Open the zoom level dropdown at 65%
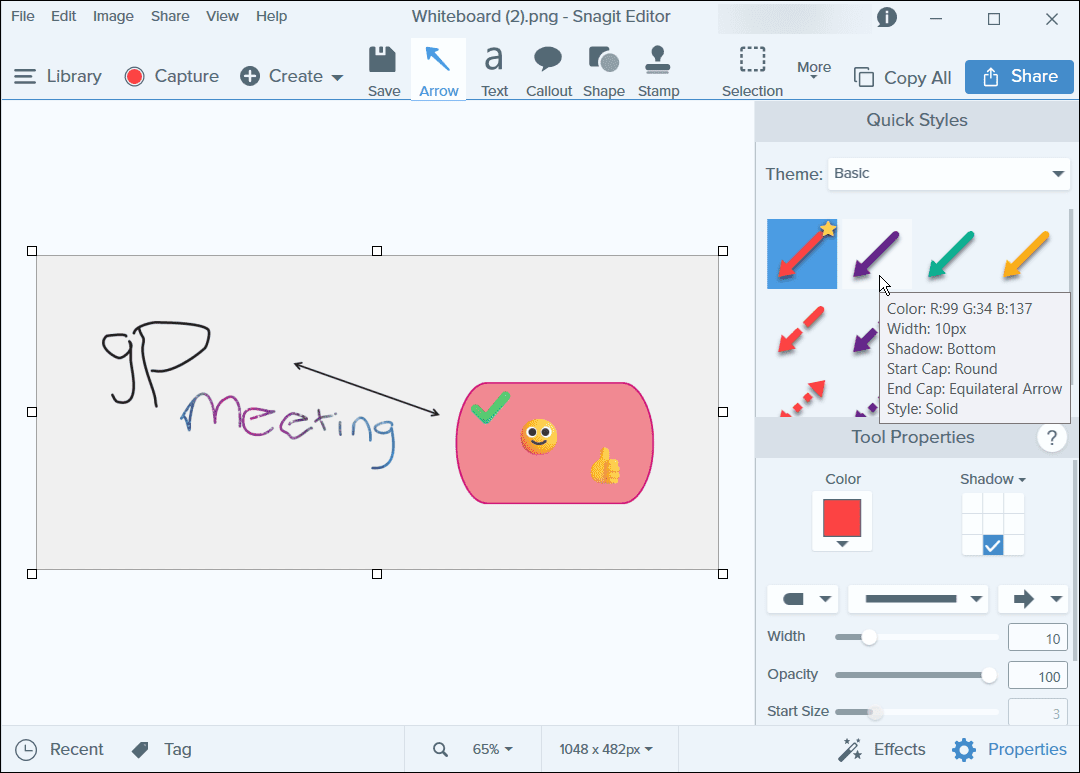The width and height of the screenshot is (1080, 773). click(x=493, y=748)
